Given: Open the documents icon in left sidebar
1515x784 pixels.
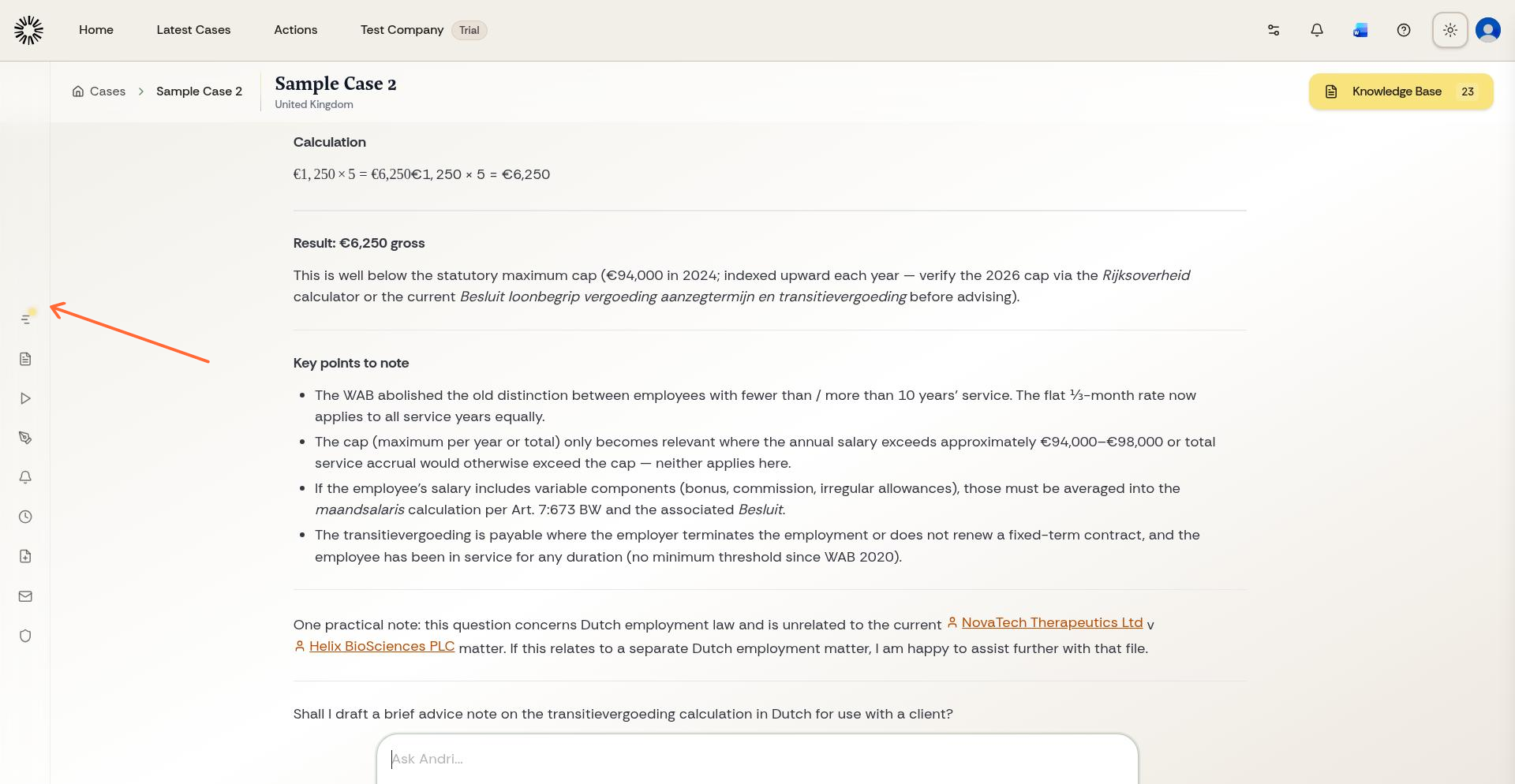Looking at the screenshot, I should 25,359.
